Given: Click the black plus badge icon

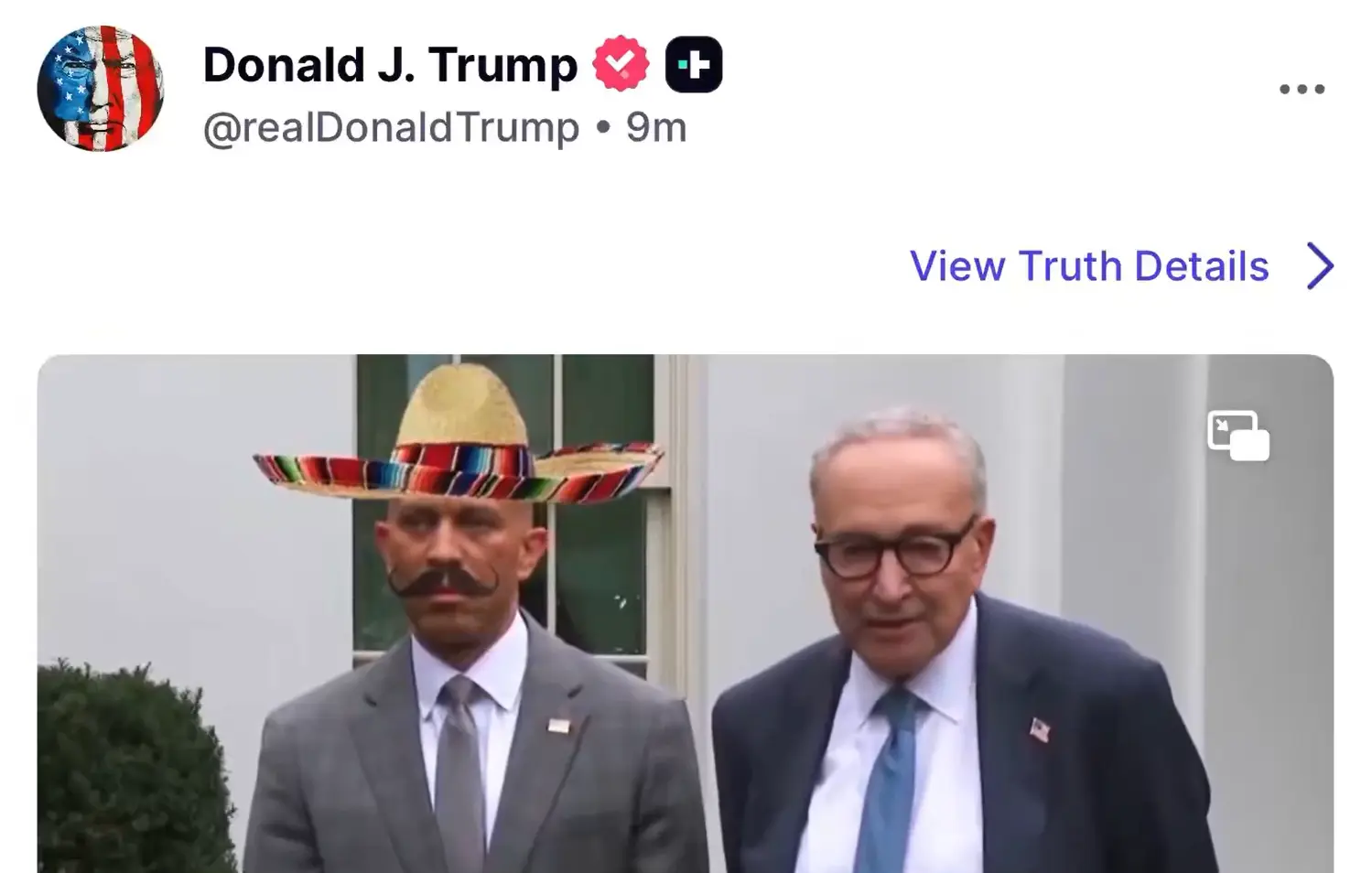Looking at the screenshot, I should pyautogui.click(x=694, y=64).
